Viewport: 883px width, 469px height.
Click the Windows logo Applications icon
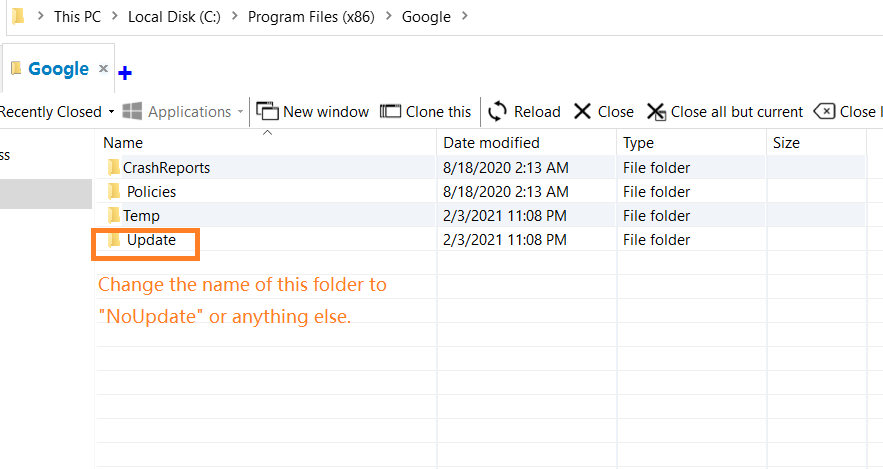132,111
